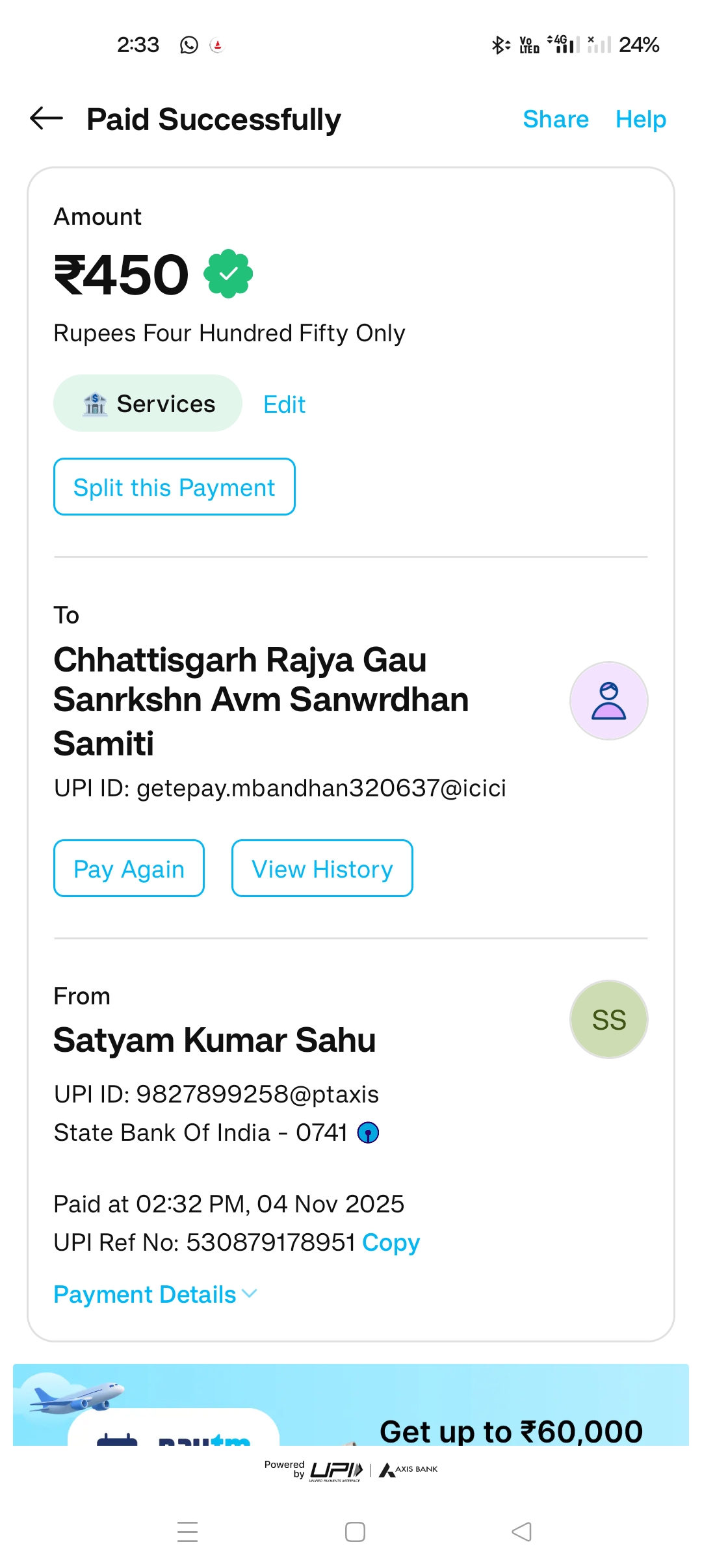Tap the Pay Again button

[x=129, y=869]
